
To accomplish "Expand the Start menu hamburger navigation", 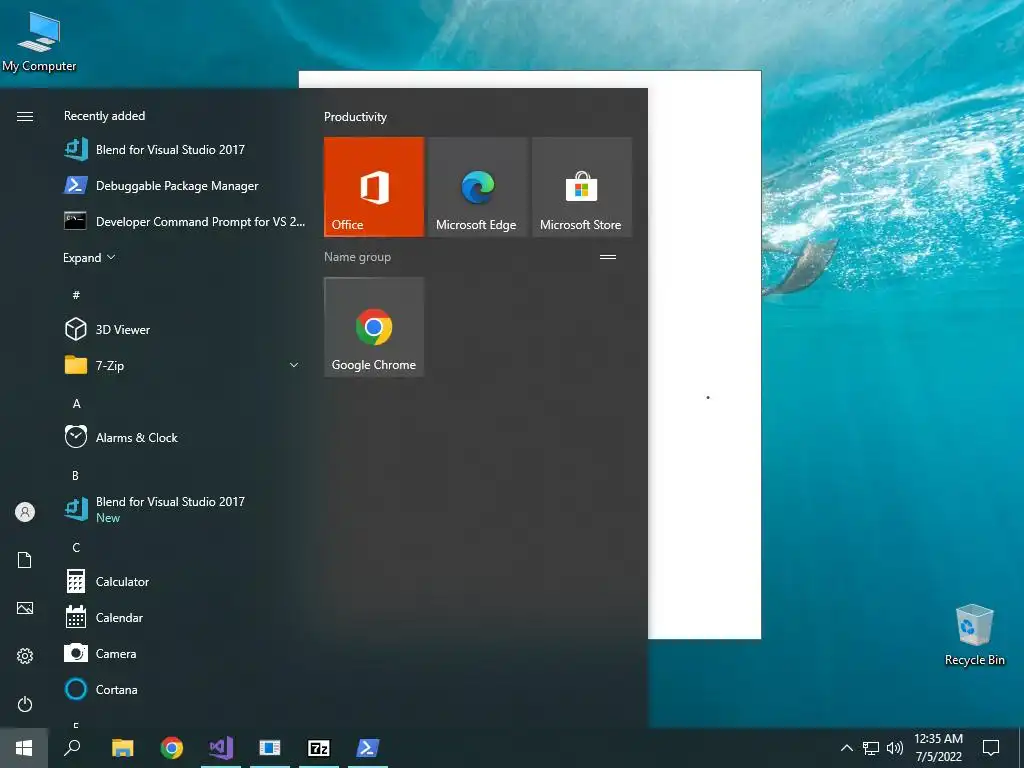I will click(x=25, y=116).
